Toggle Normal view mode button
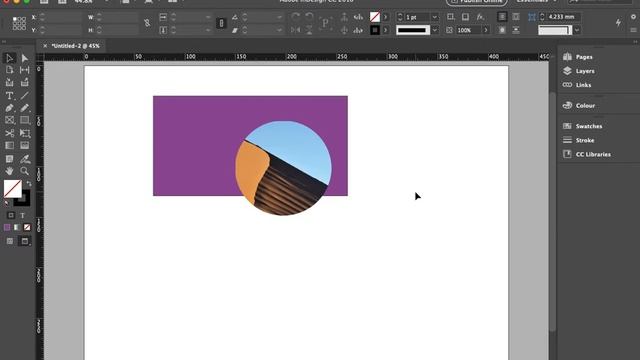 tap(9, 241)
